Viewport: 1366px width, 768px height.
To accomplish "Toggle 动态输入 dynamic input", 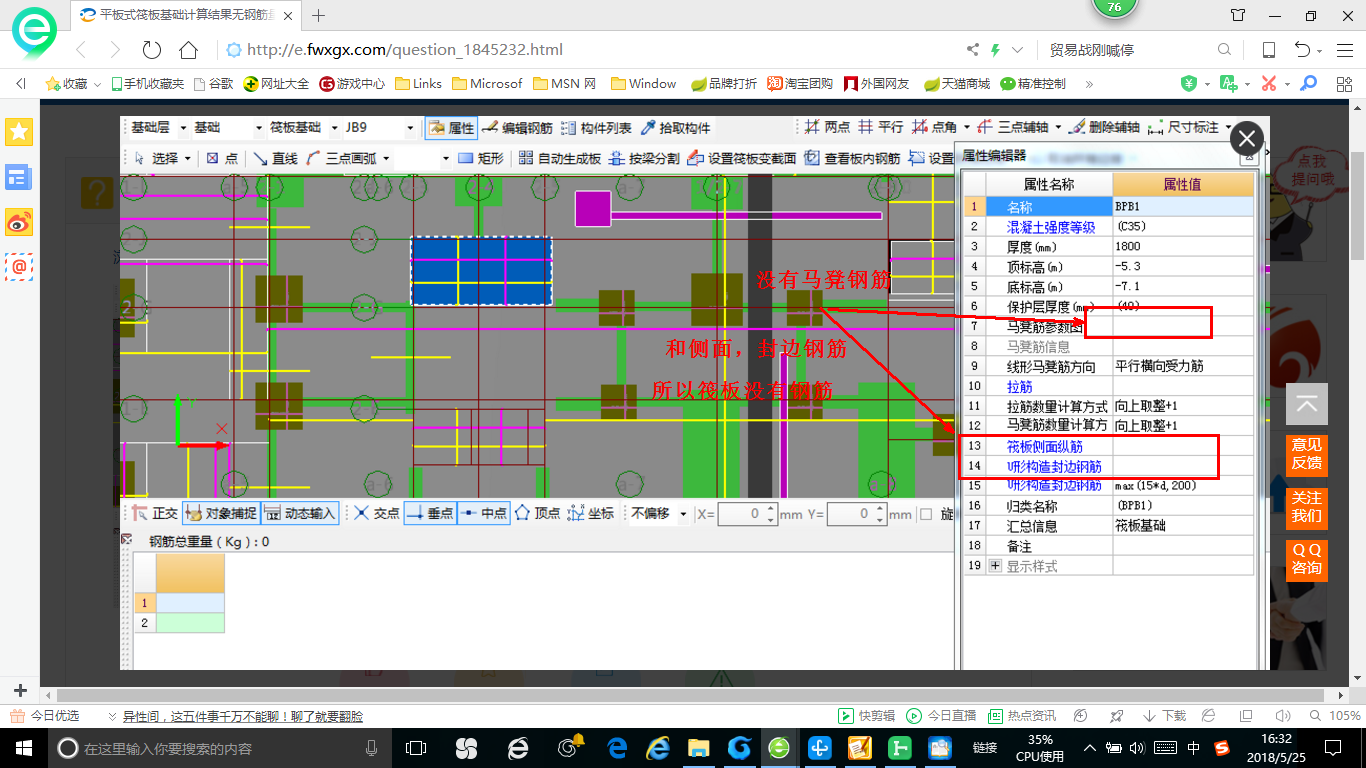I will pyautogui.click(x=300, y=513).
